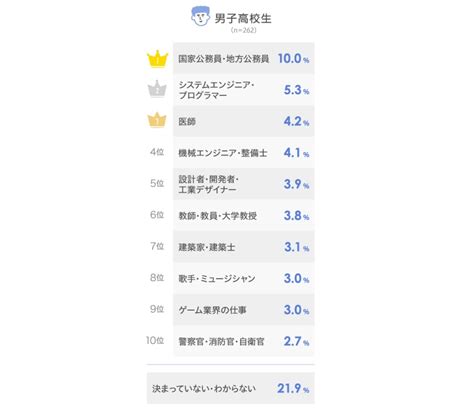The height and width of the screenshot is (408, 474).
Task: Click the 機械エンジニア・整備士 row
Action: [x=244, y=153]
